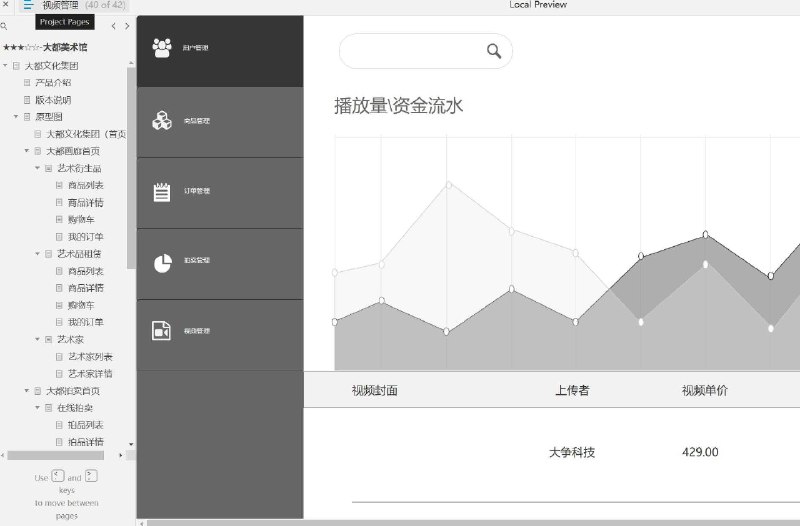800x526 pixels.
Task: Click the sitemap search icon above page tree
Action: [4, 26]
